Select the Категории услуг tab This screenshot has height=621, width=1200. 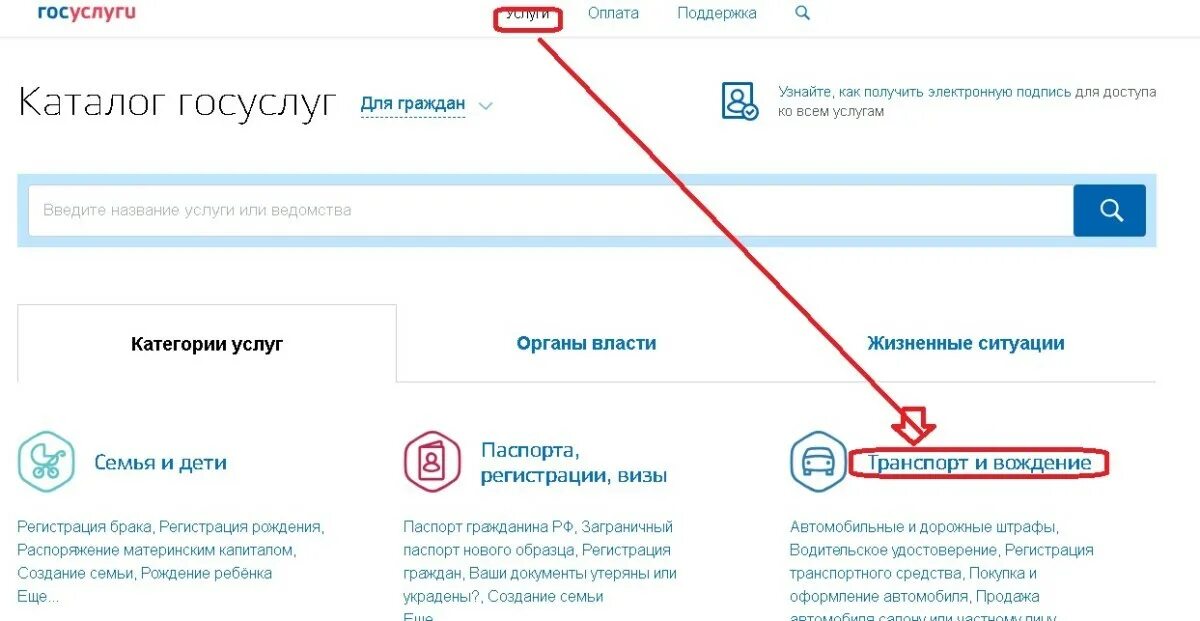pyautogui.click(x=207, y=344)
